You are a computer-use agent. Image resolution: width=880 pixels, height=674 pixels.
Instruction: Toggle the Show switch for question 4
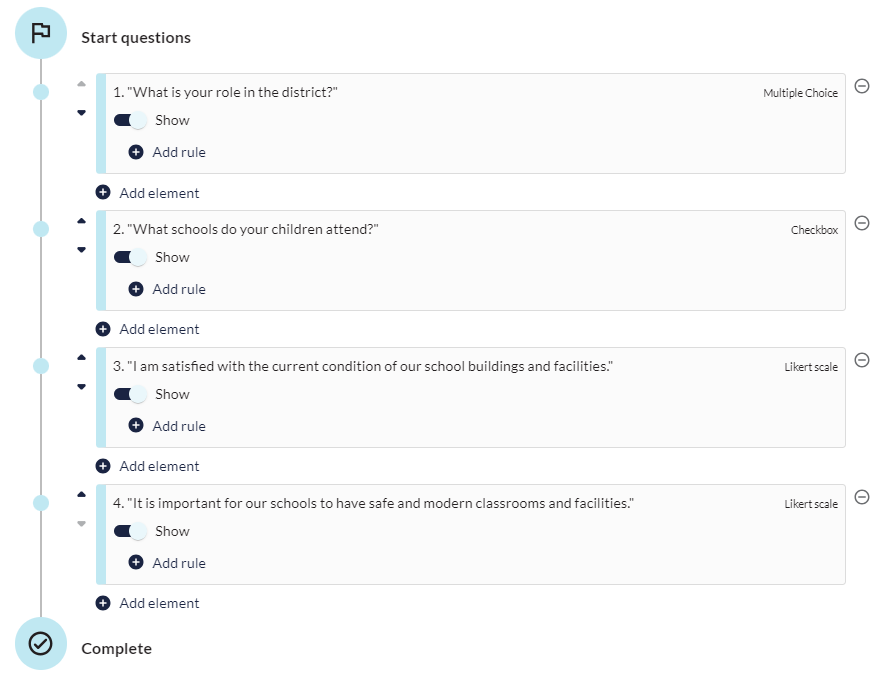130,531
